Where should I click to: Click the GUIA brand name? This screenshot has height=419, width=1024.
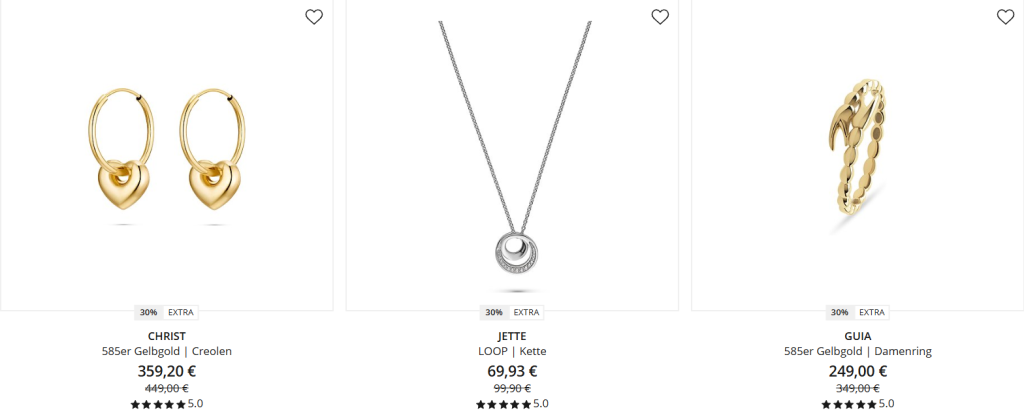pos(857,337)
